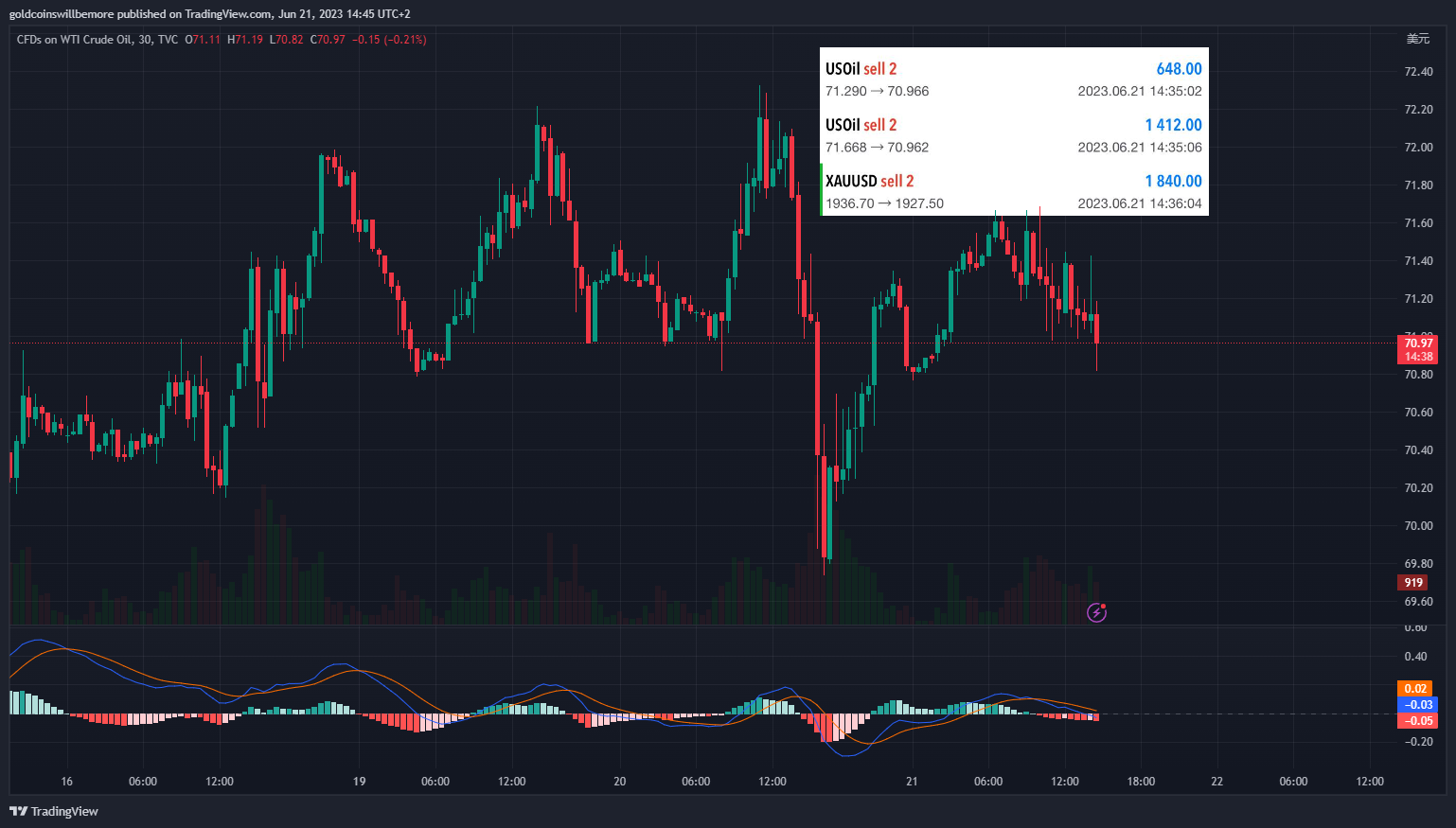
Task: Click the date label 16 on time axis
Action: [x=66, y=782]
